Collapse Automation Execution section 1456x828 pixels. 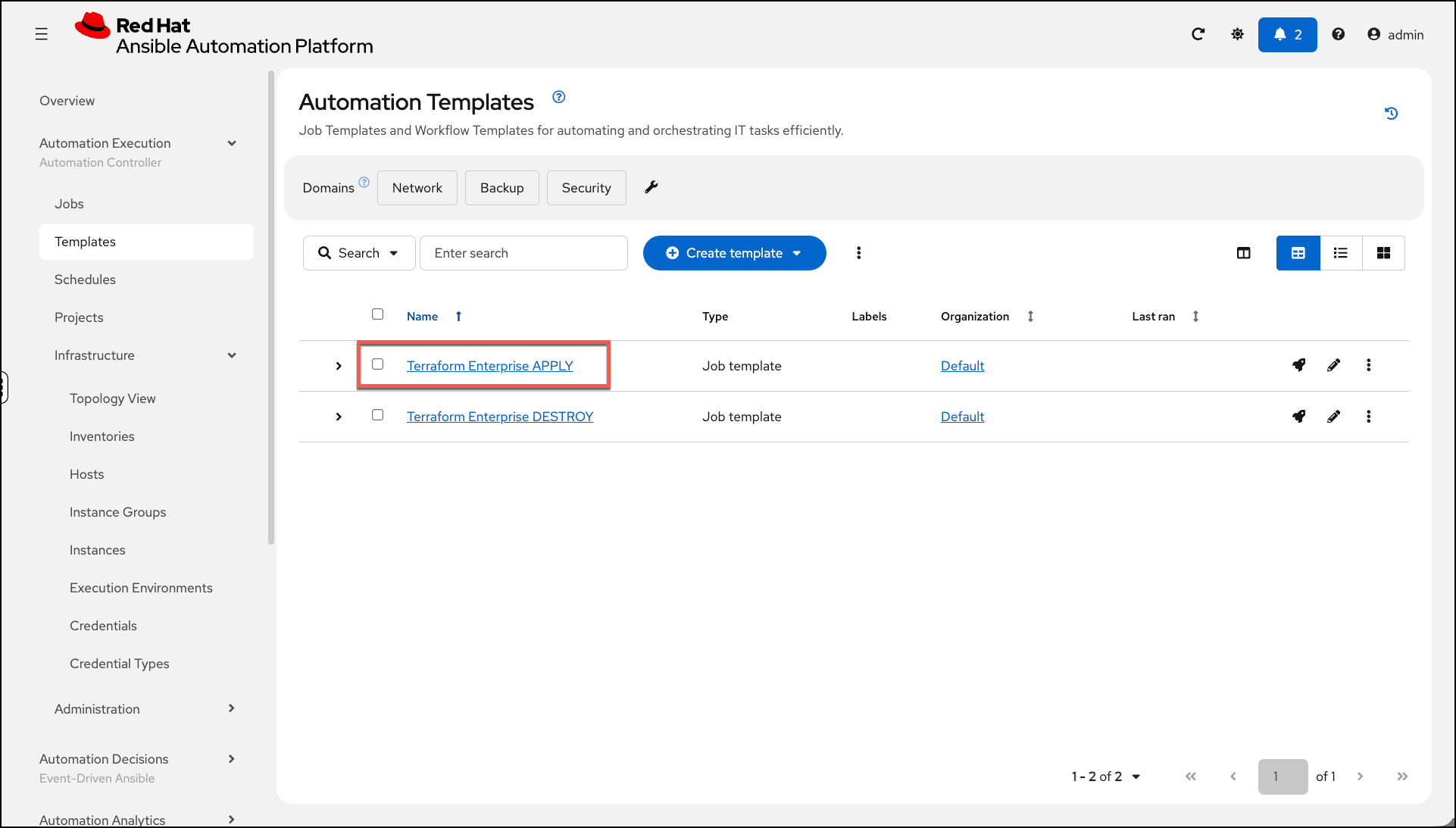(x=232, y=143)
